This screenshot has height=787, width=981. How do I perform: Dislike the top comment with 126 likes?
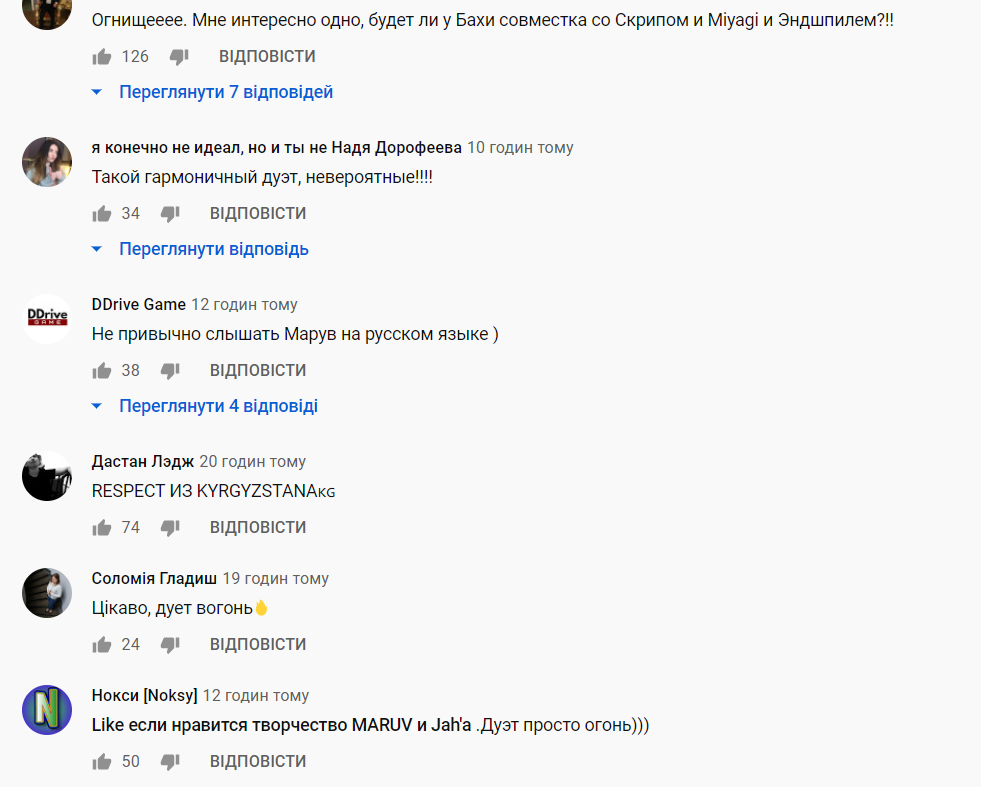(177, 57)
